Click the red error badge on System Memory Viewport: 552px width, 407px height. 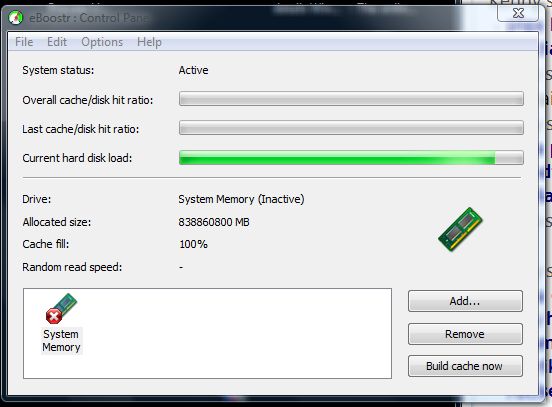coord(54,316)
